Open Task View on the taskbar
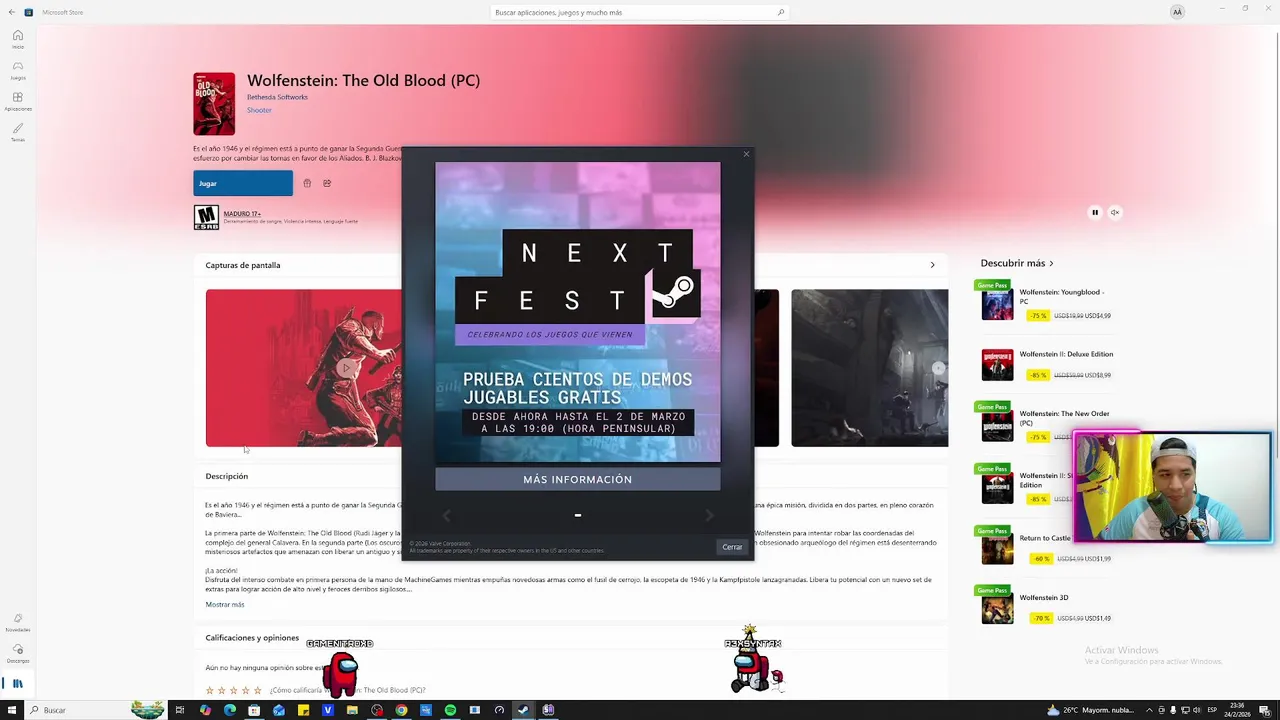 pyautogui.click(x=180, y=710)
